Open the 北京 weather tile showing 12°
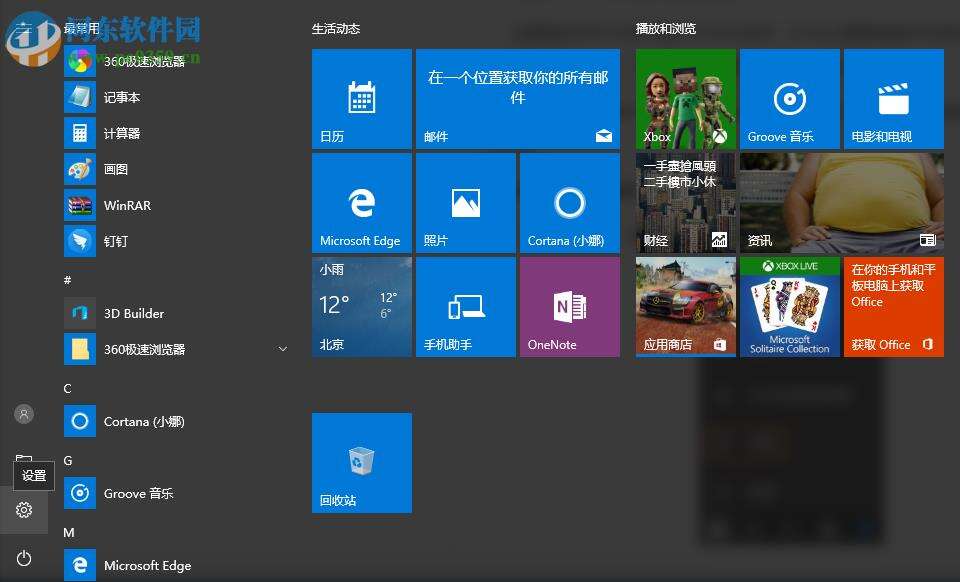960x582 pixels. (361, 305)
